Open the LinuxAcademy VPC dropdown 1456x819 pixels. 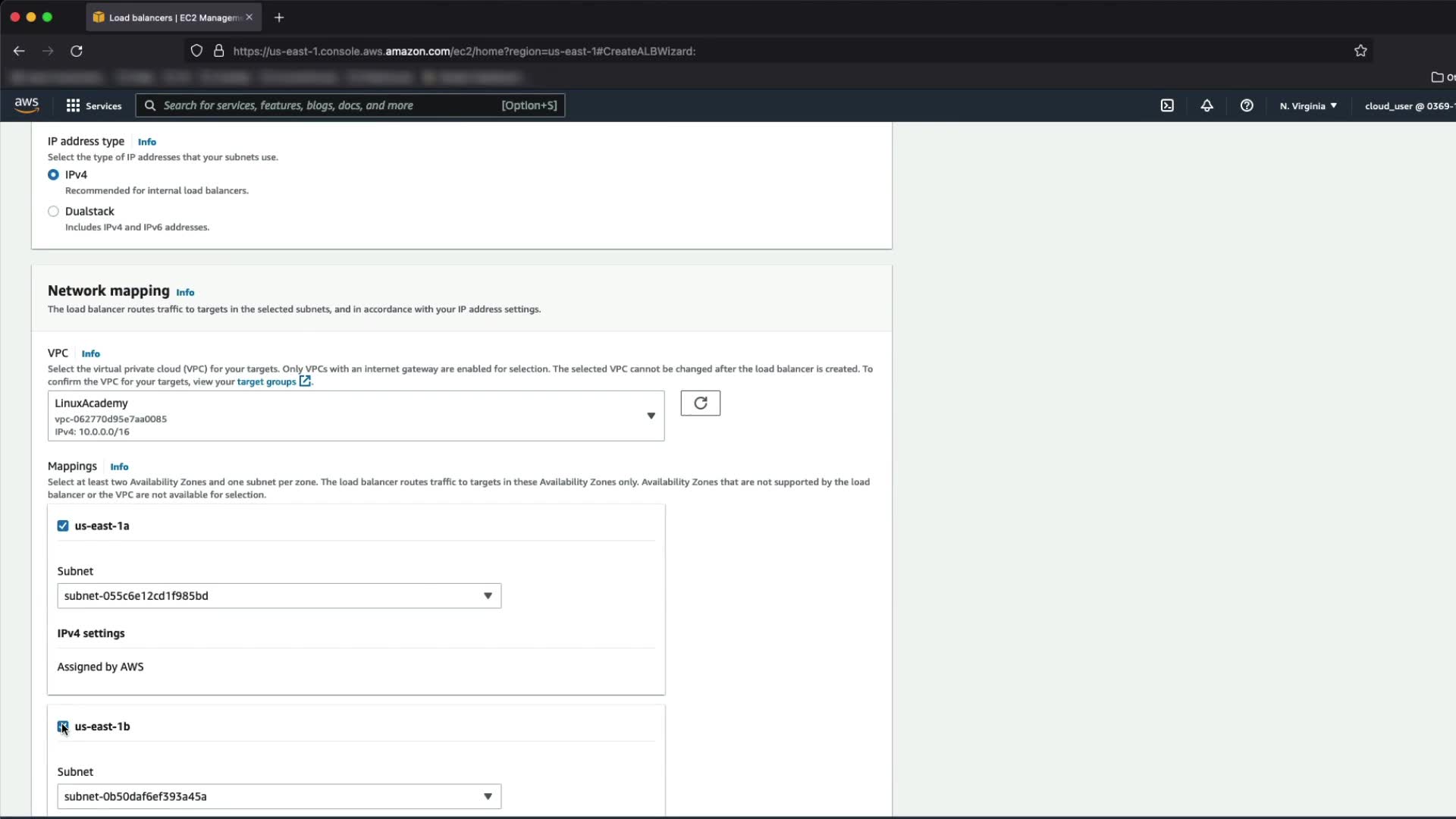(356, 416)
